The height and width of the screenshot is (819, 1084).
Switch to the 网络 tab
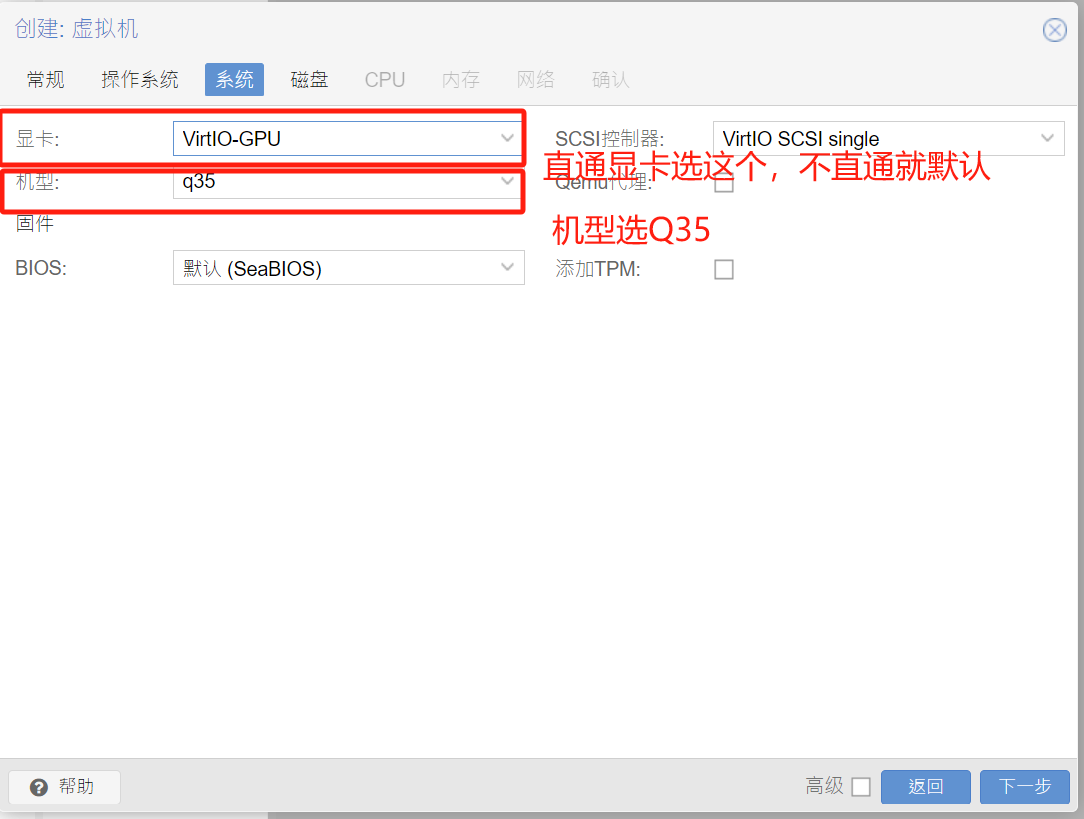click(536, 80)
